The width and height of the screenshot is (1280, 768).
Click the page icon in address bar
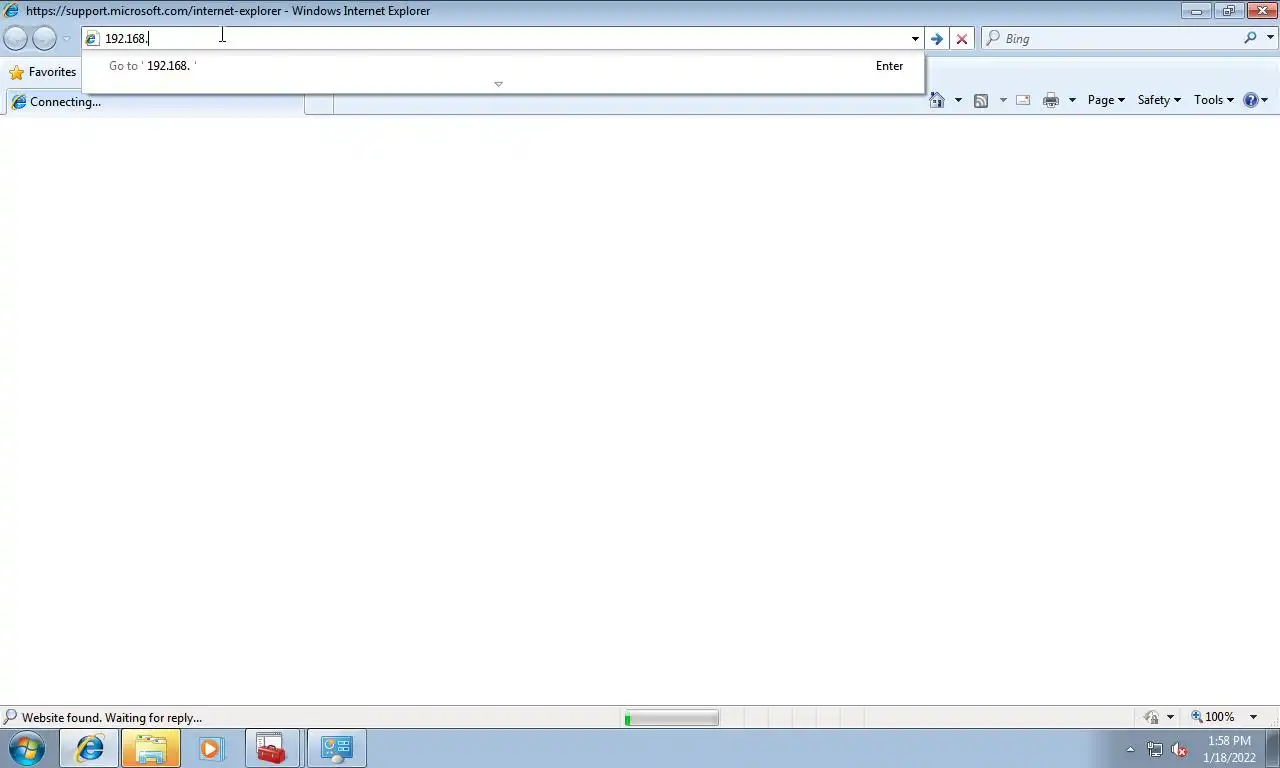(x=92, y=39)
